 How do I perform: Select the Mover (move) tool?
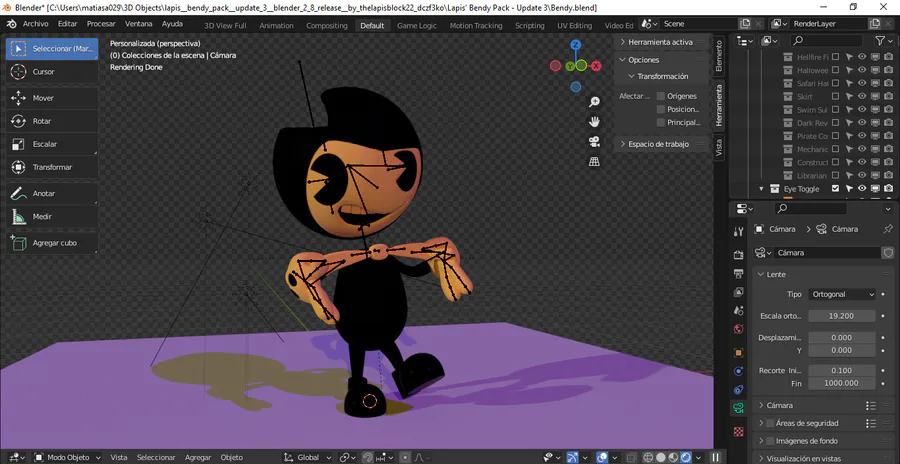click(52, 98)
